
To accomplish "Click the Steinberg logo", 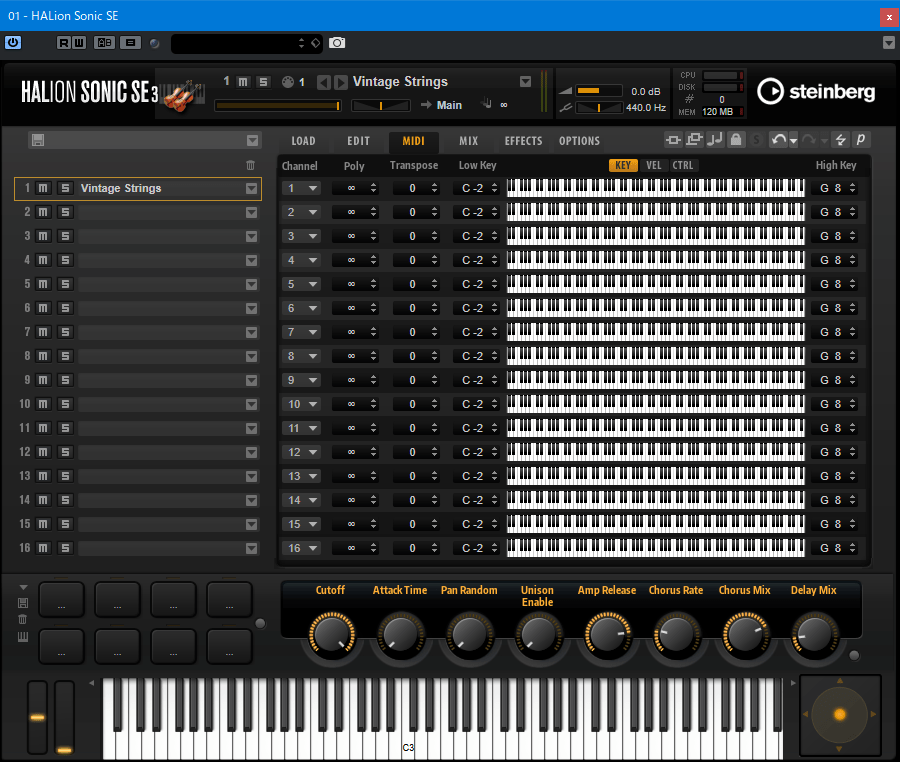I will [816, 92].
